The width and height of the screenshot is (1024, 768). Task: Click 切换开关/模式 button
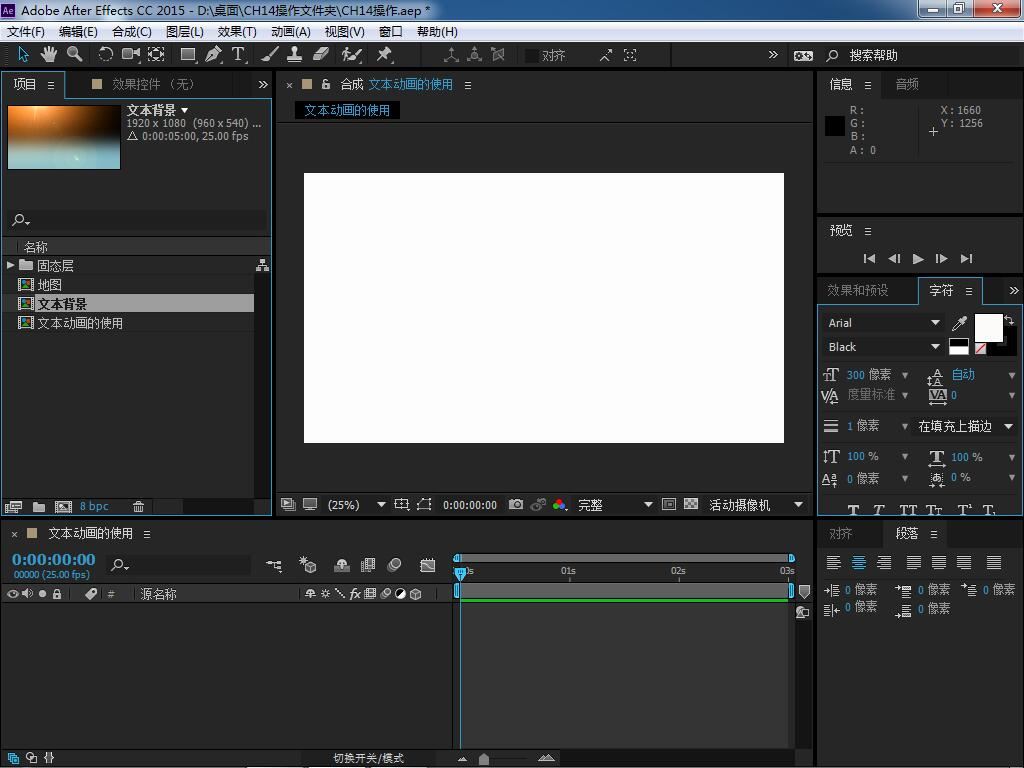368,758
